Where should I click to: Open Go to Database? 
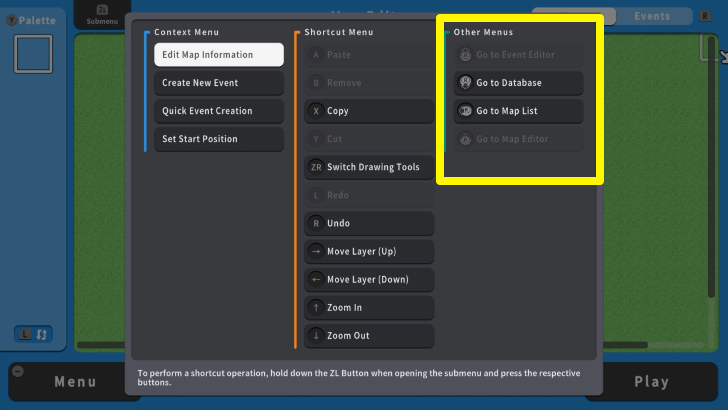click(x=519, y=83)
